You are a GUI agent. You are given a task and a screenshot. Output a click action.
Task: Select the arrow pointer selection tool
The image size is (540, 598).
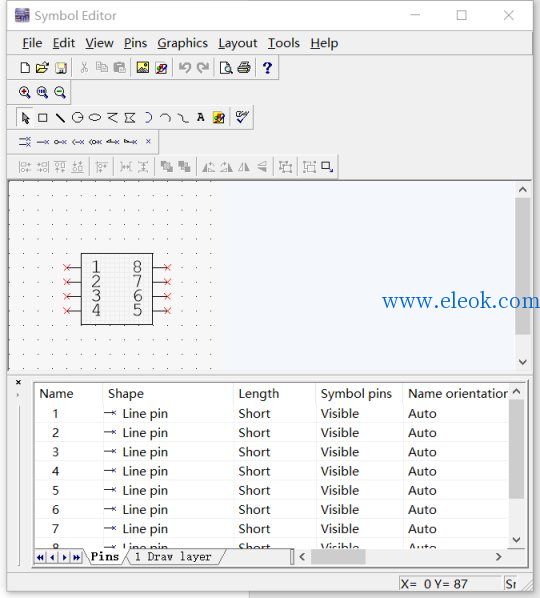pos(25,118)
